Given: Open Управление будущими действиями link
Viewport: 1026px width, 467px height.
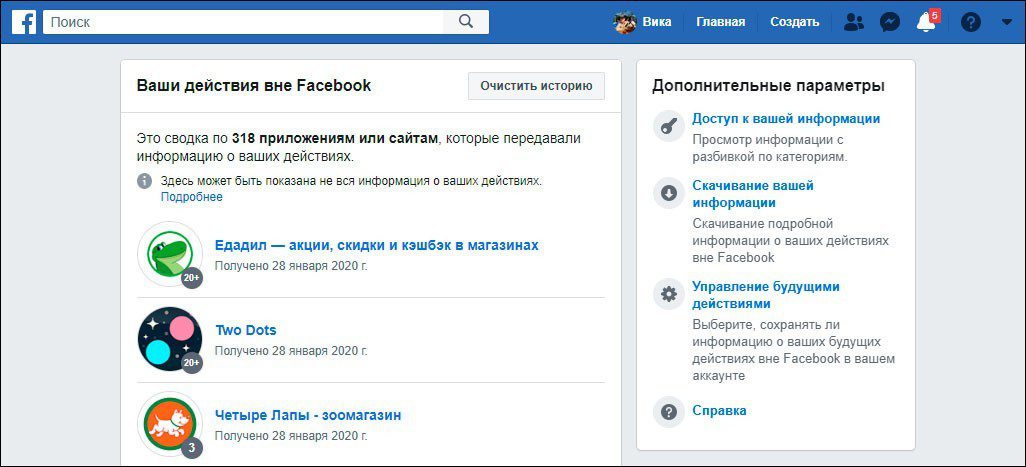Looking at the screenshot, I should click(x=766, y=295).
